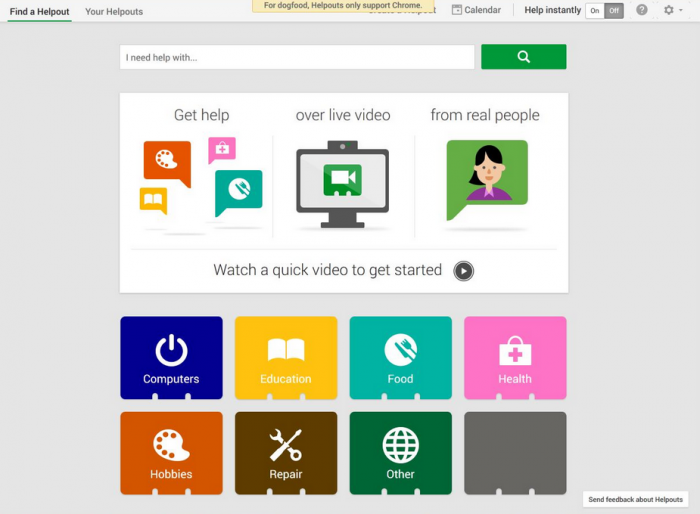Click the green search magnifier button
The width and height of the screenshot is (700, 514).
(x=524, y=57)
